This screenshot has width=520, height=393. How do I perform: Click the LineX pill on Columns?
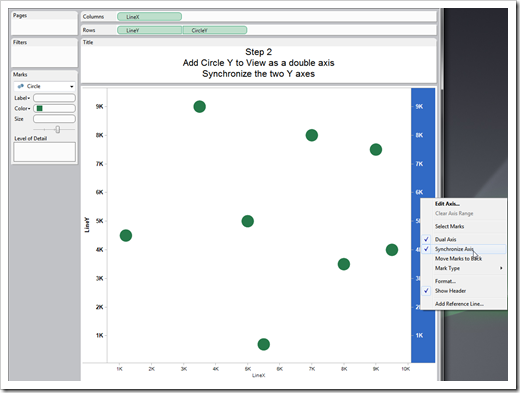149,17
